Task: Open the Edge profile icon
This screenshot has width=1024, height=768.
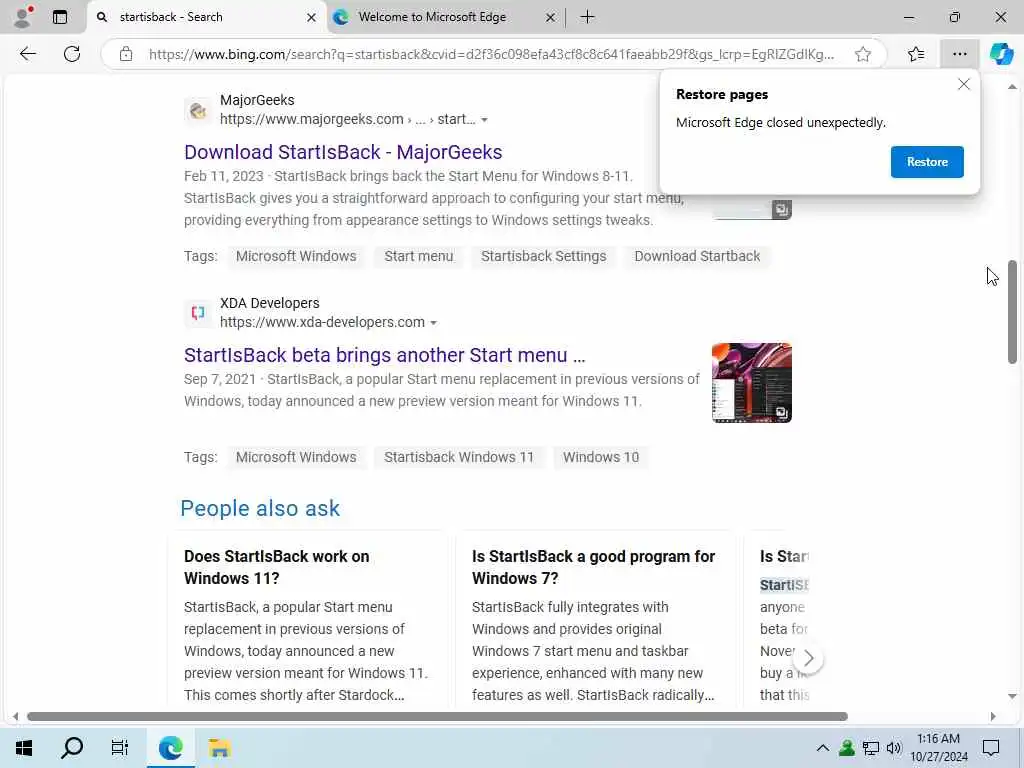Action: 23,17
